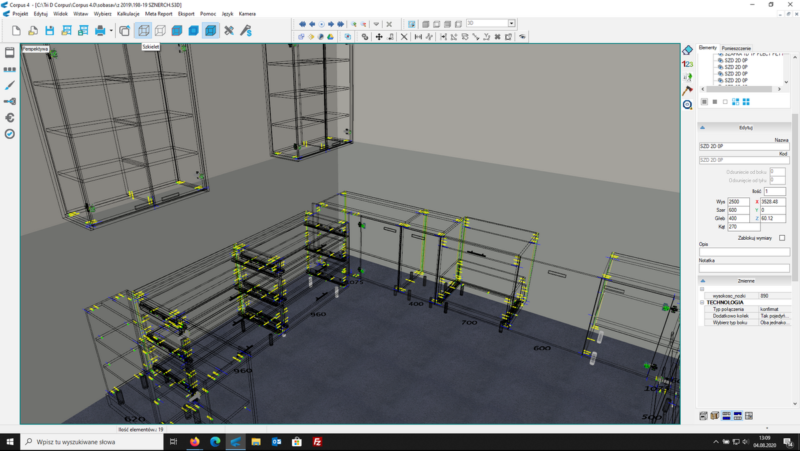Click the Perspektywa view label

click(x=36, y=47)
